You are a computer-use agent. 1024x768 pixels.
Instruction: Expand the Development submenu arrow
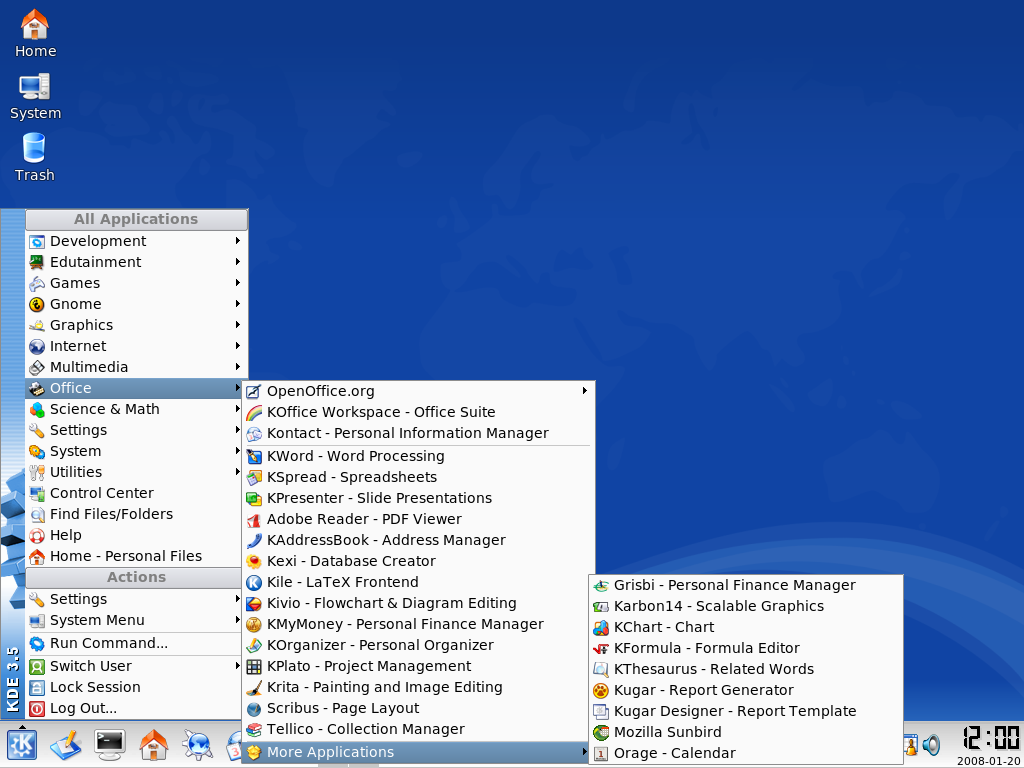tap(238, 241)
